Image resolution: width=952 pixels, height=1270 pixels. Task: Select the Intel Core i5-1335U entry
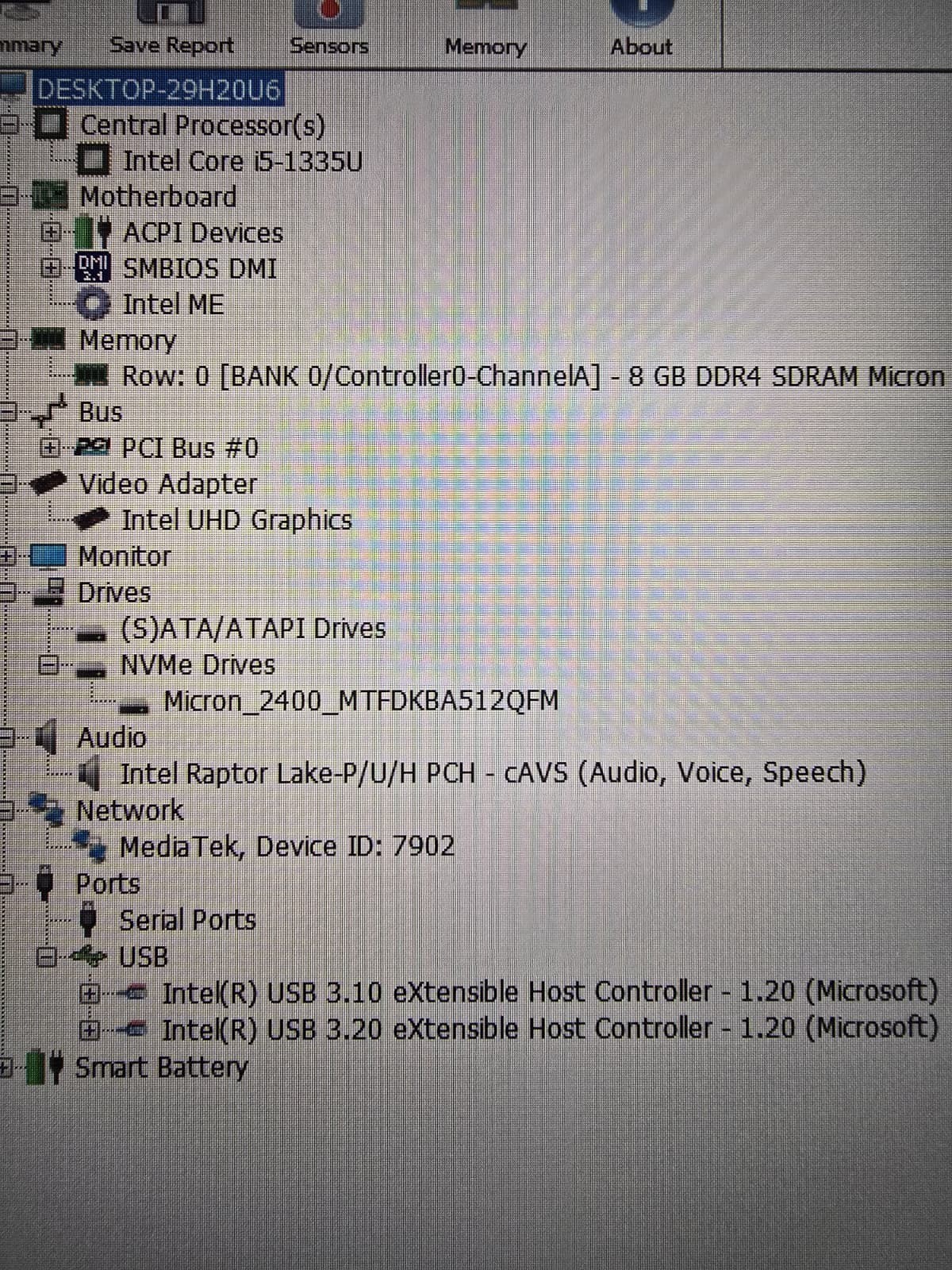point(244,161)
